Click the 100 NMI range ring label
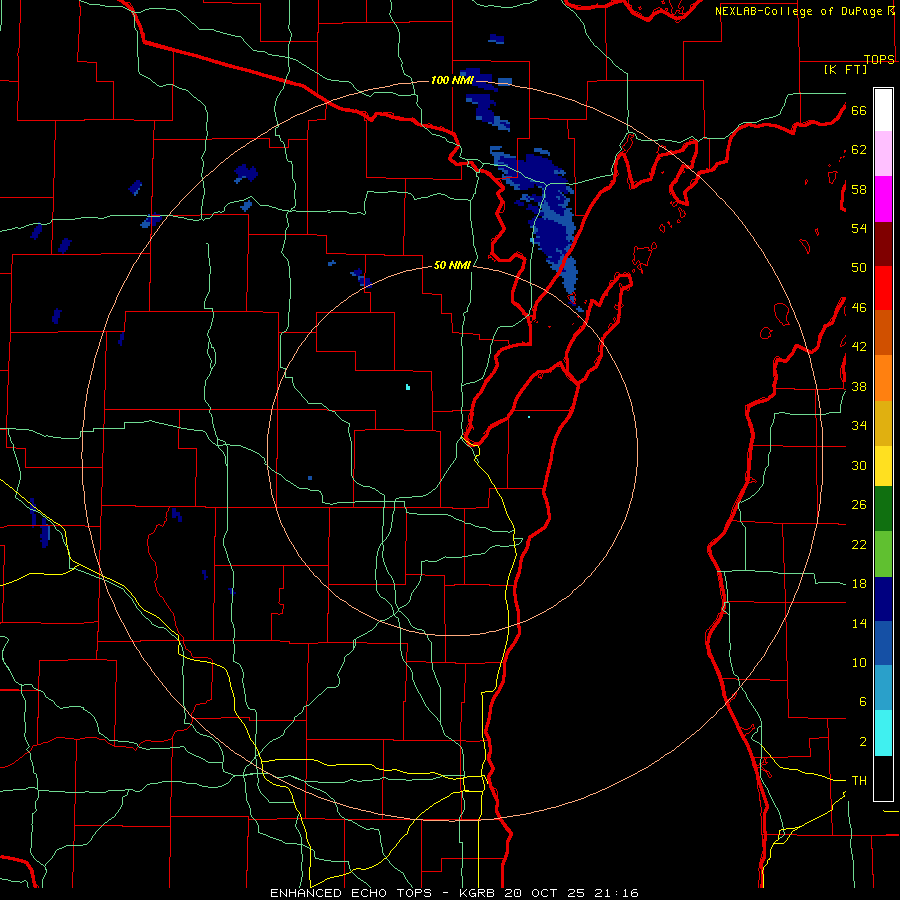 click(452, 80)
